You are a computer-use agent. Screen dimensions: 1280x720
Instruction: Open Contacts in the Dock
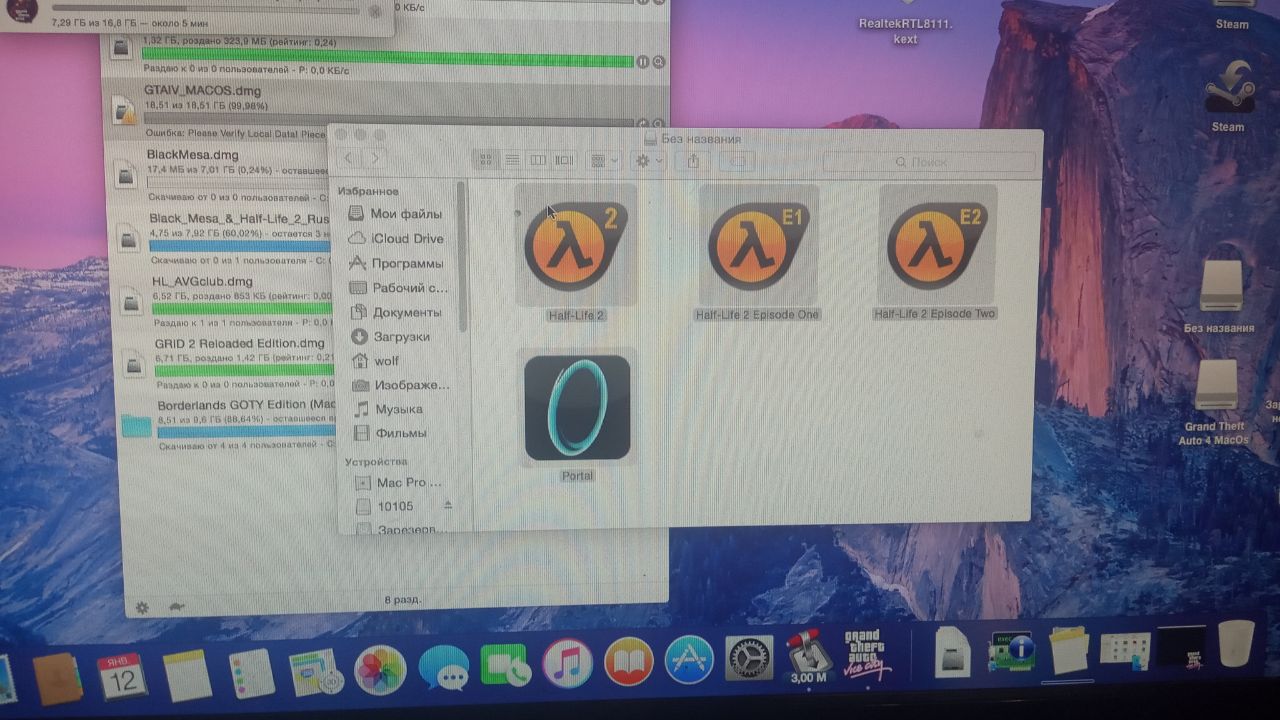point(57,679)
